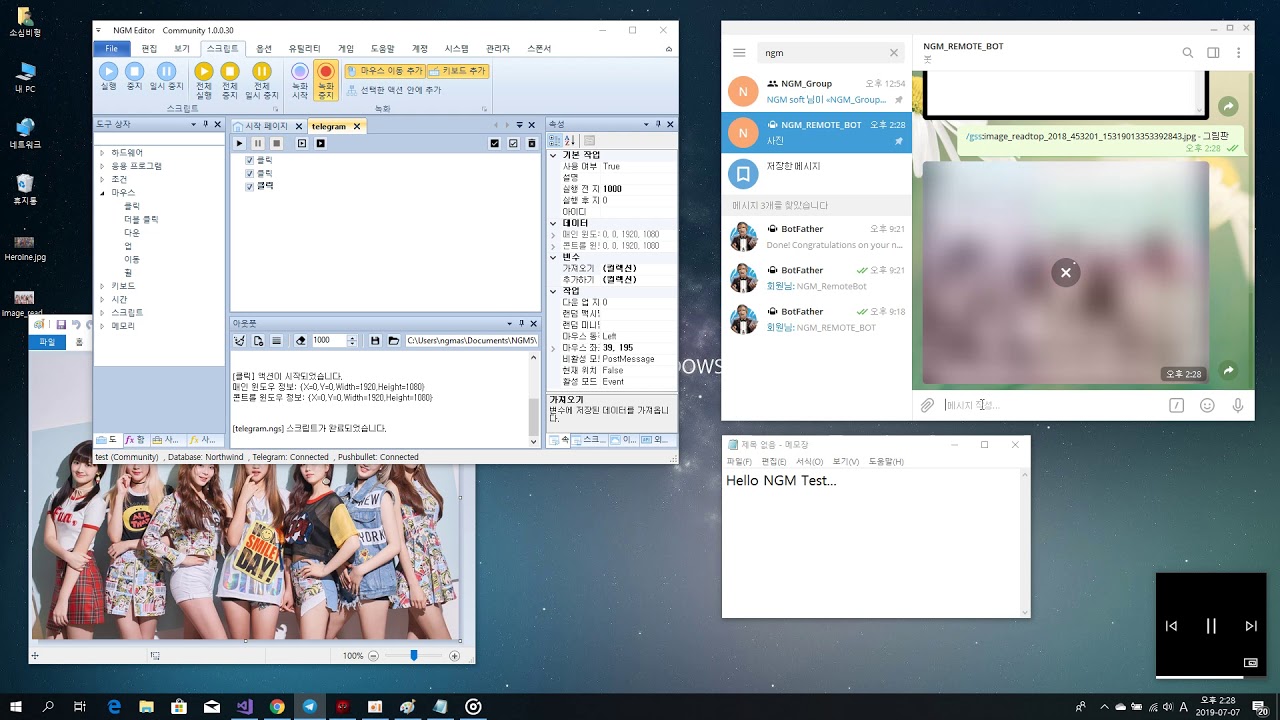Click the trash delete icon in script toolbar
Screen dimensions: 1280x720
[x=531, y=143]
